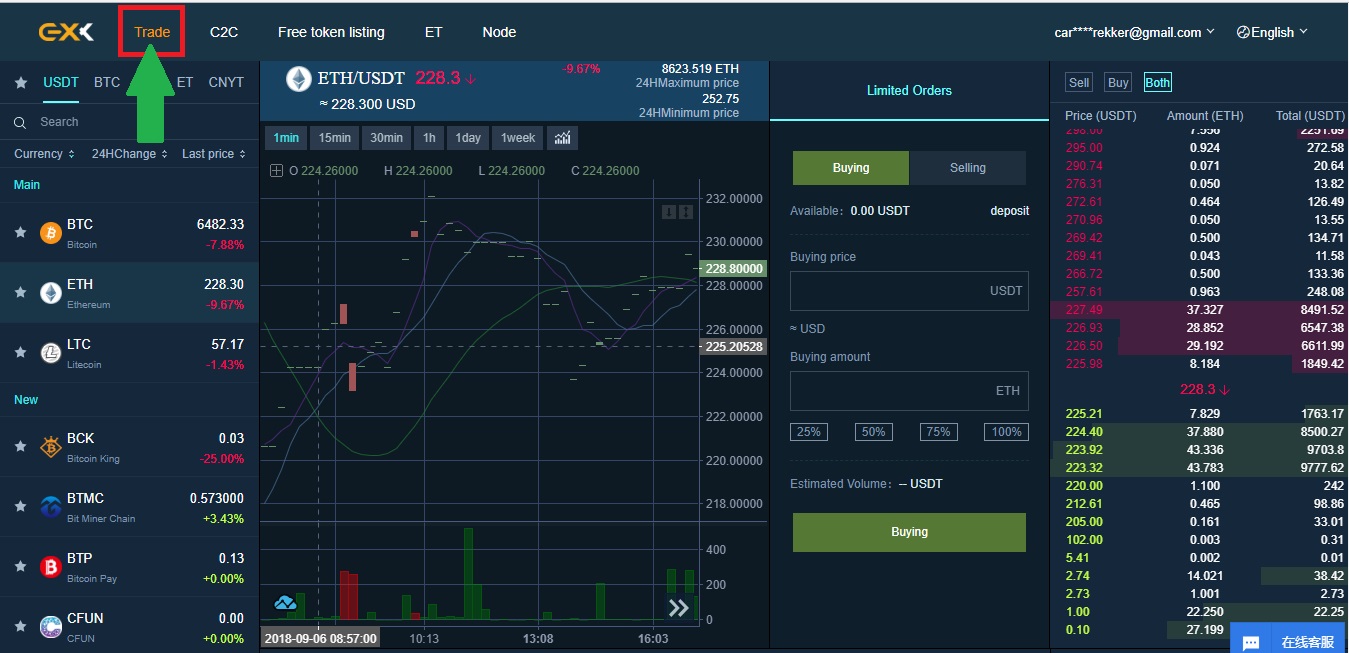The image size is (1349, 653).
Task: Set buying amount to 25%
Action: coord(808,432)
